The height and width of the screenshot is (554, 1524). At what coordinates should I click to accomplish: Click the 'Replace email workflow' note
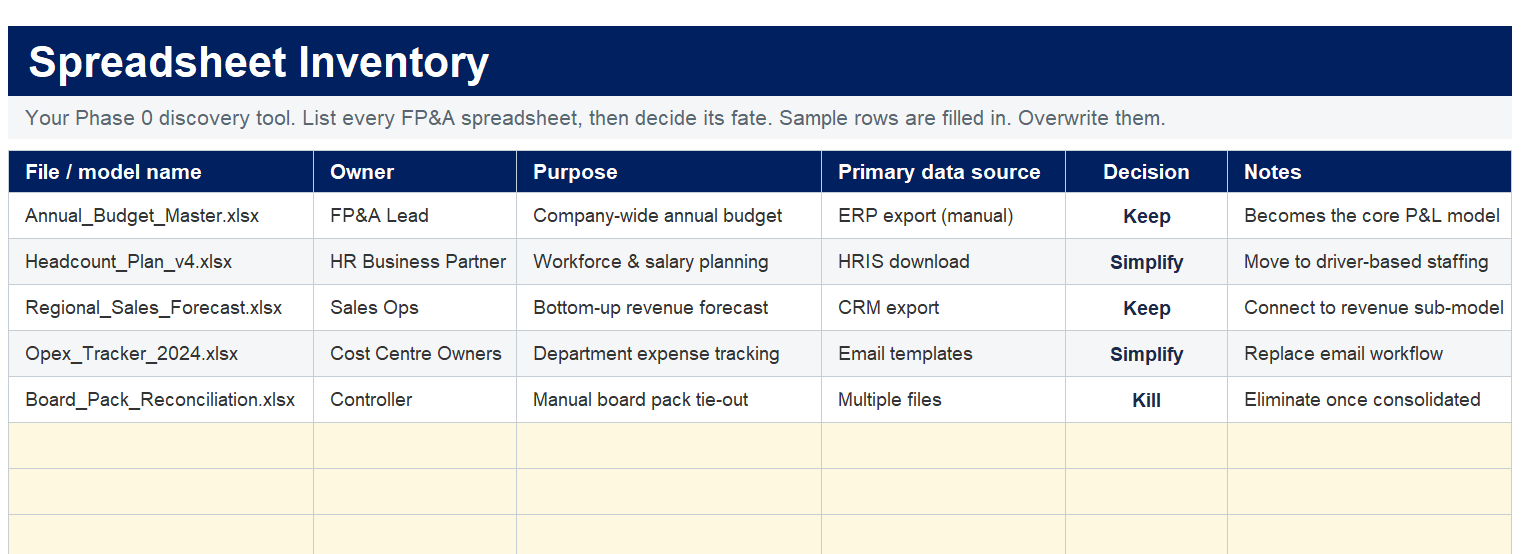point(1369,354)
